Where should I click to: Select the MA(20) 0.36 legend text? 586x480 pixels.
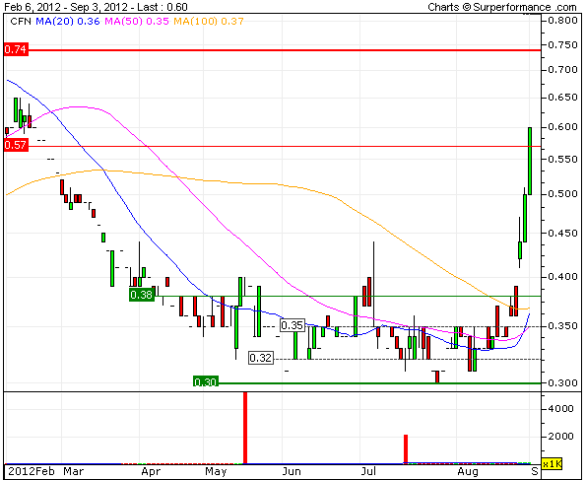(68, 21)
